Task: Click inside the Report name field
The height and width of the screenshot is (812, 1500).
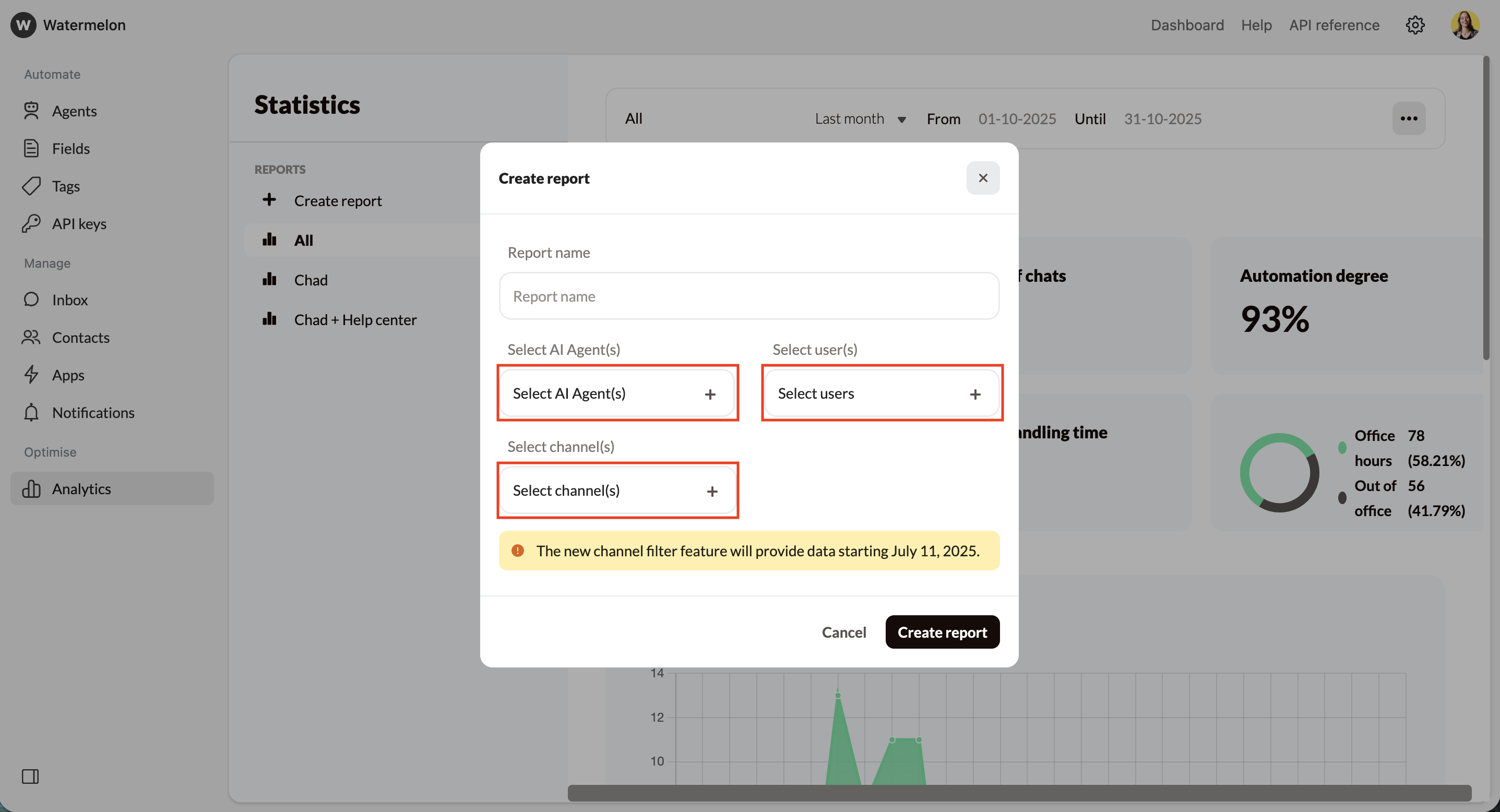Action: pyautogui.click(x=748, y=296)
